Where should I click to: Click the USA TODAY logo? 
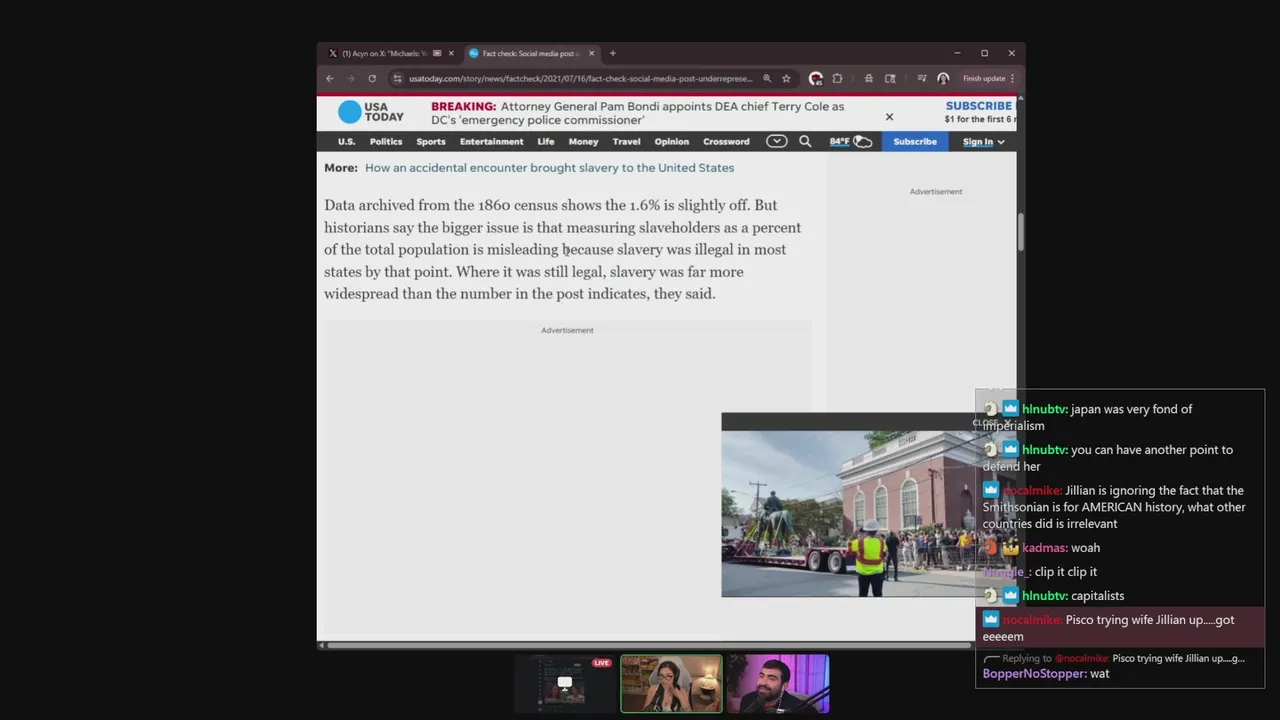tap(371, 112)
